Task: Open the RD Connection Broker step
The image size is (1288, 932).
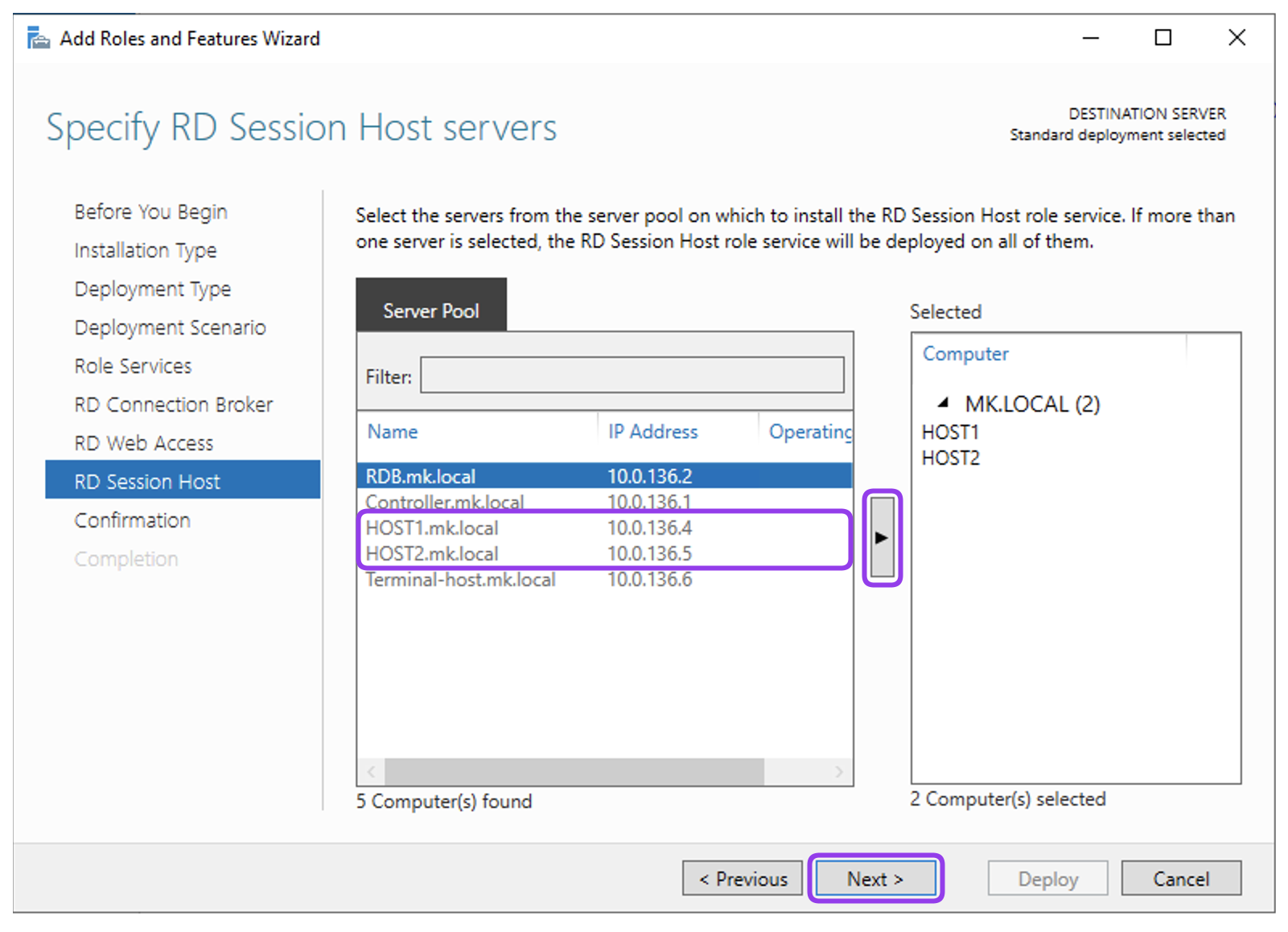Action: point(173,404)
